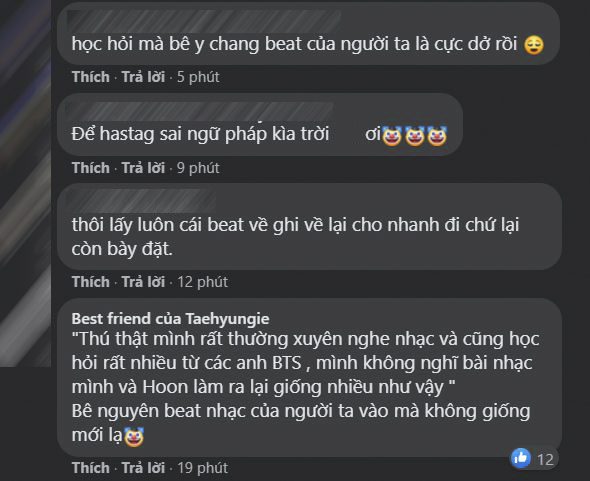Like the comment posted 12 phút ago
The width and height of the screenshot is (590, 481).
pos(91,282)
